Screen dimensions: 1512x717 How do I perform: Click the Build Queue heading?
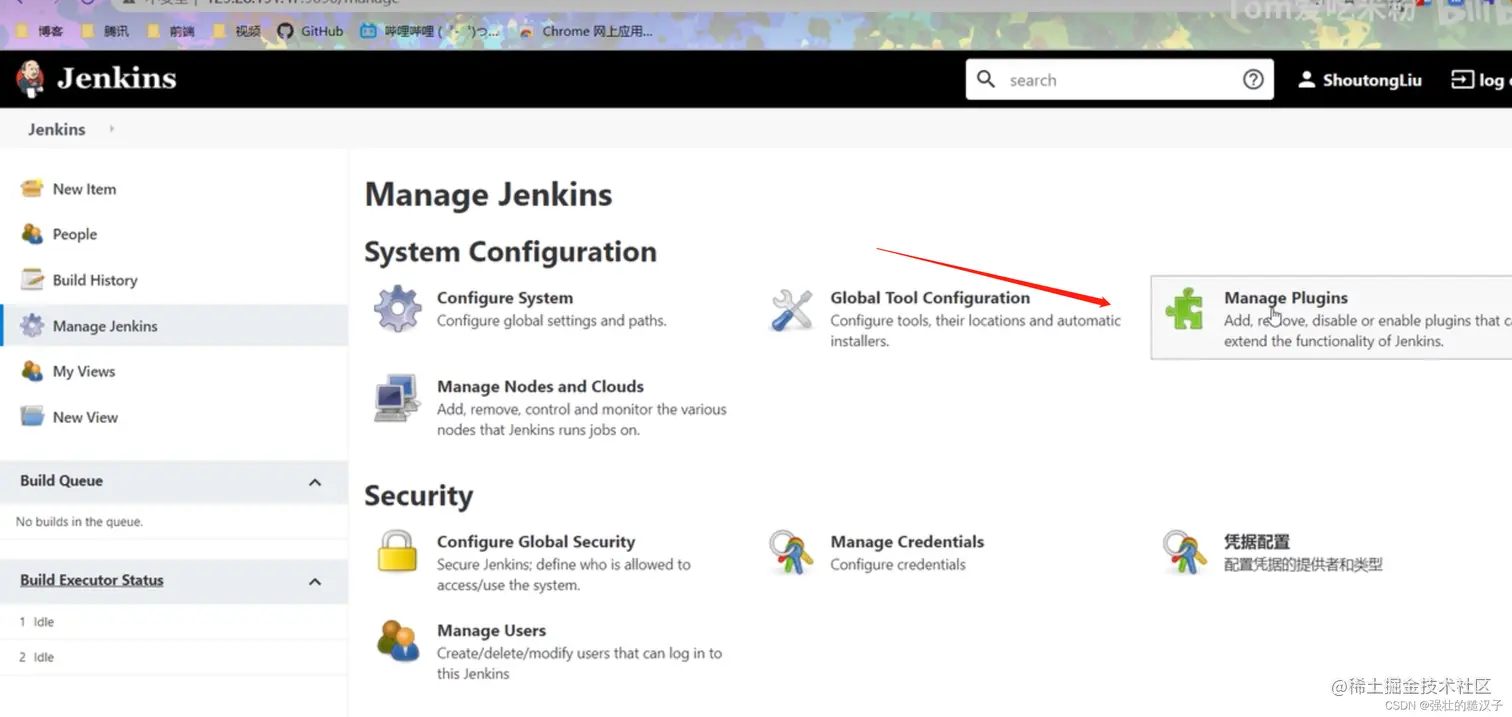(x=61, y=481)
